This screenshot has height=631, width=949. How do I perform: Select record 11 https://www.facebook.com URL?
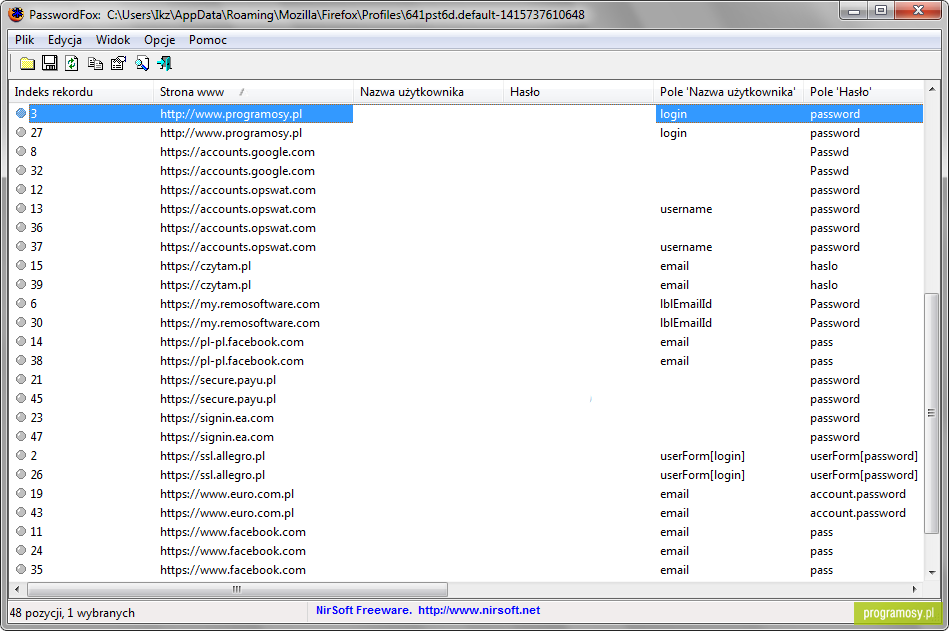(x=233, y=532)
